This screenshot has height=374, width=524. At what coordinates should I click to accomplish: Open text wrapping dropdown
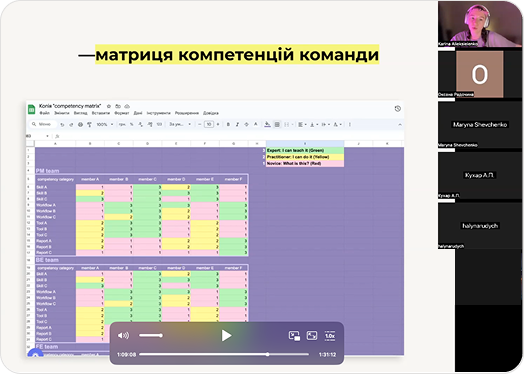click(325, 124)
